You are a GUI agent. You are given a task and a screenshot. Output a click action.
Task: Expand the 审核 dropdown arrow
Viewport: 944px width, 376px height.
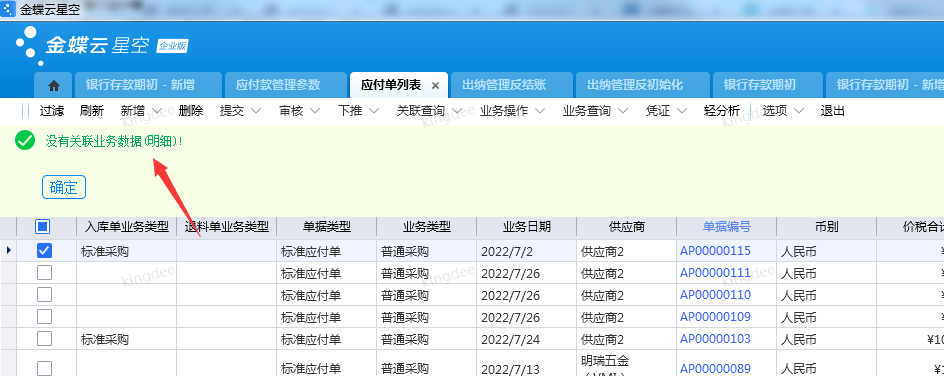pos(315,111)
